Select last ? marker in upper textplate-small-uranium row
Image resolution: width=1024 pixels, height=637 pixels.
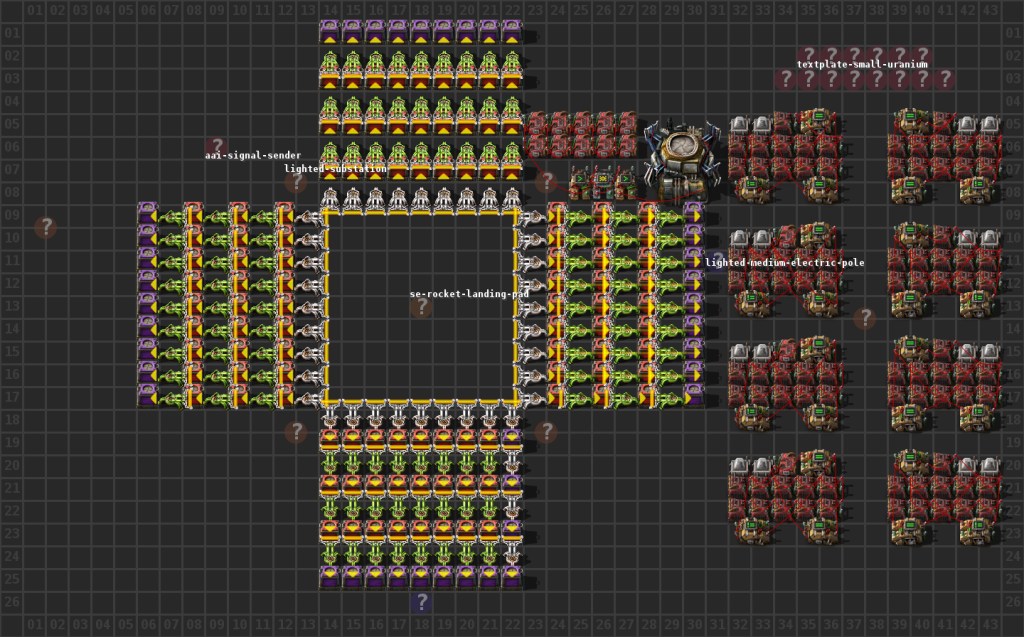pyautogui.click(x=922, y=56)
